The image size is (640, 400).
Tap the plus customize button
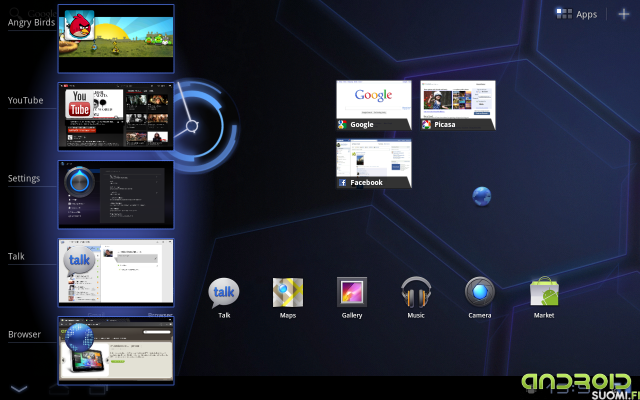[624, 14]
